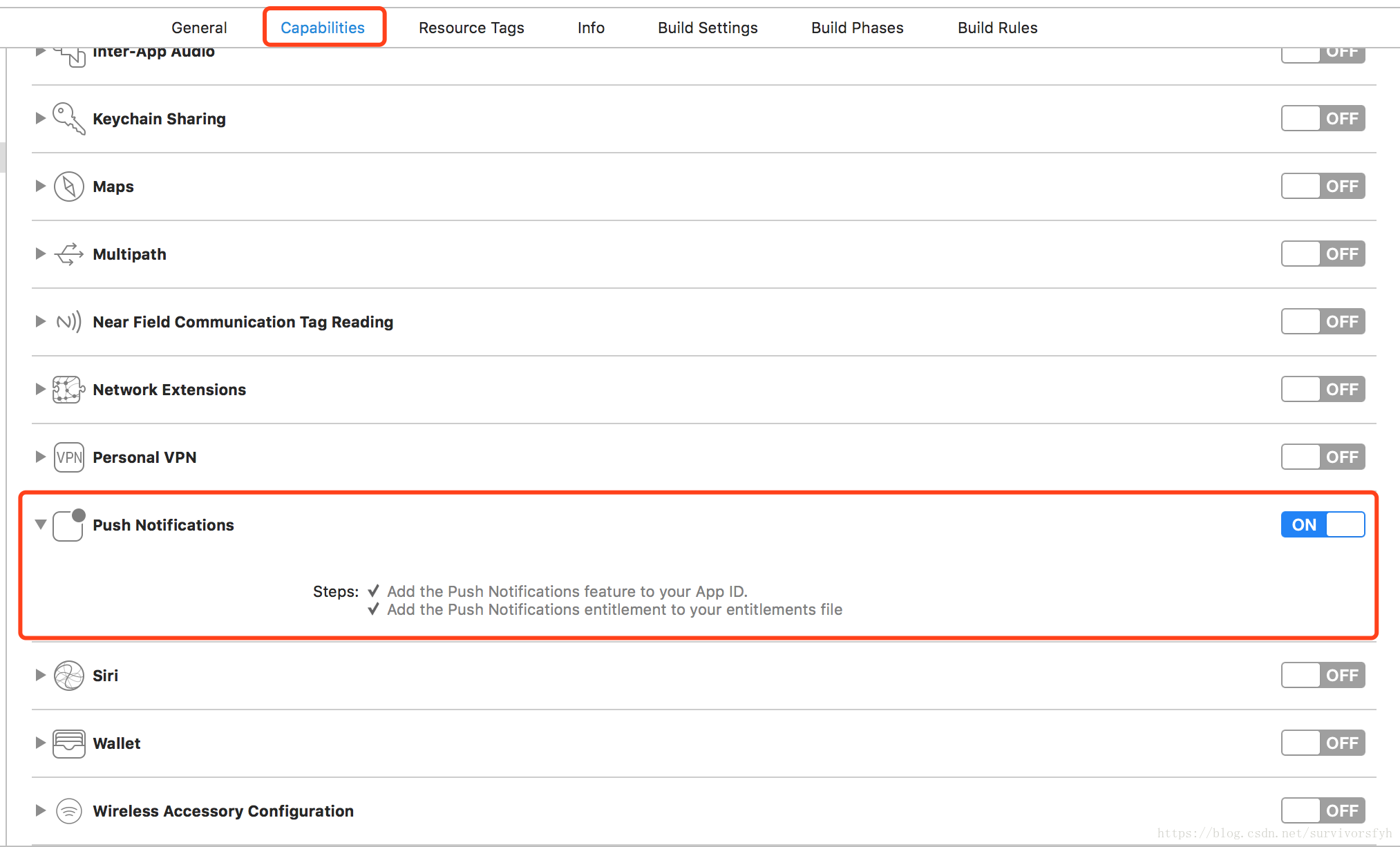Viewport: 1400px width, 847px height.
Task: Click the Personal VPN icon
Action: pos(66,457)
